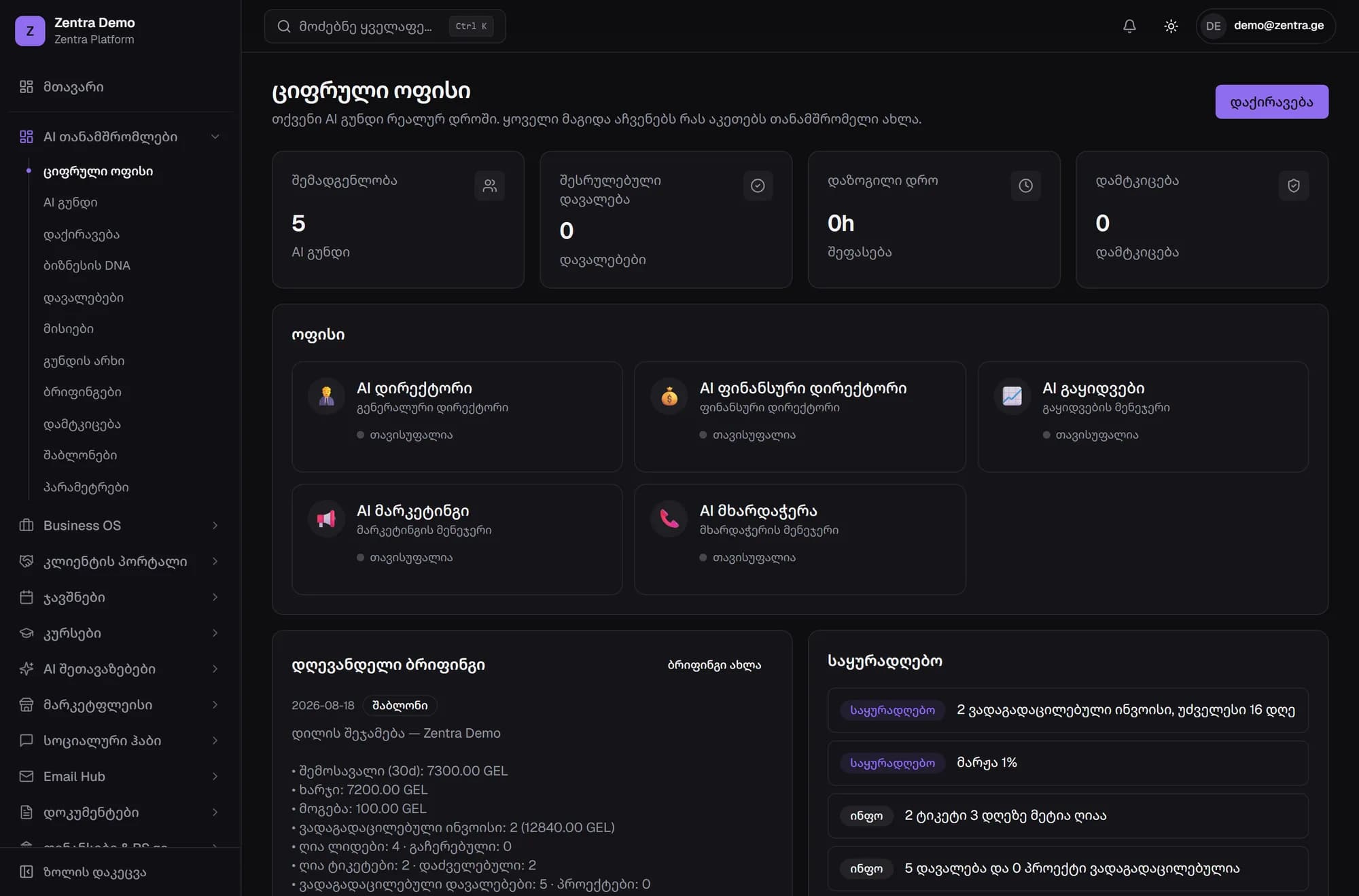Open the AI დირექტორი card

point(457,416)
